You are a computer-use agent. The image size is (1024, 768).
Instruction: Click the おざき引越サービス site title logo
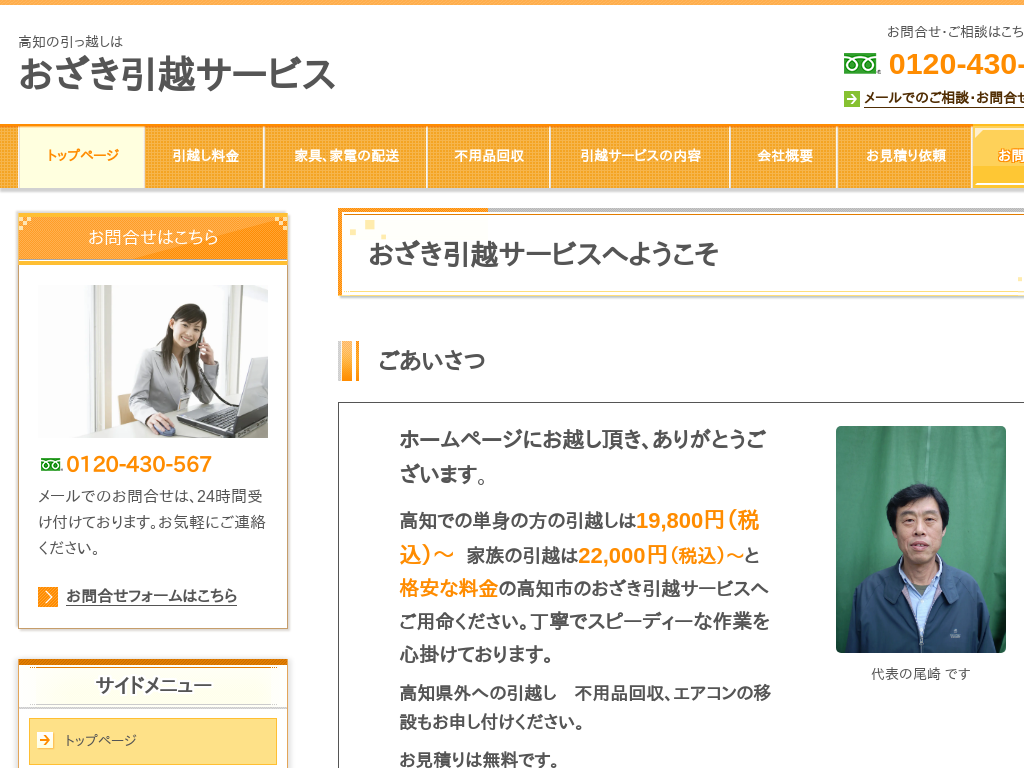click(x=177, y=75)
